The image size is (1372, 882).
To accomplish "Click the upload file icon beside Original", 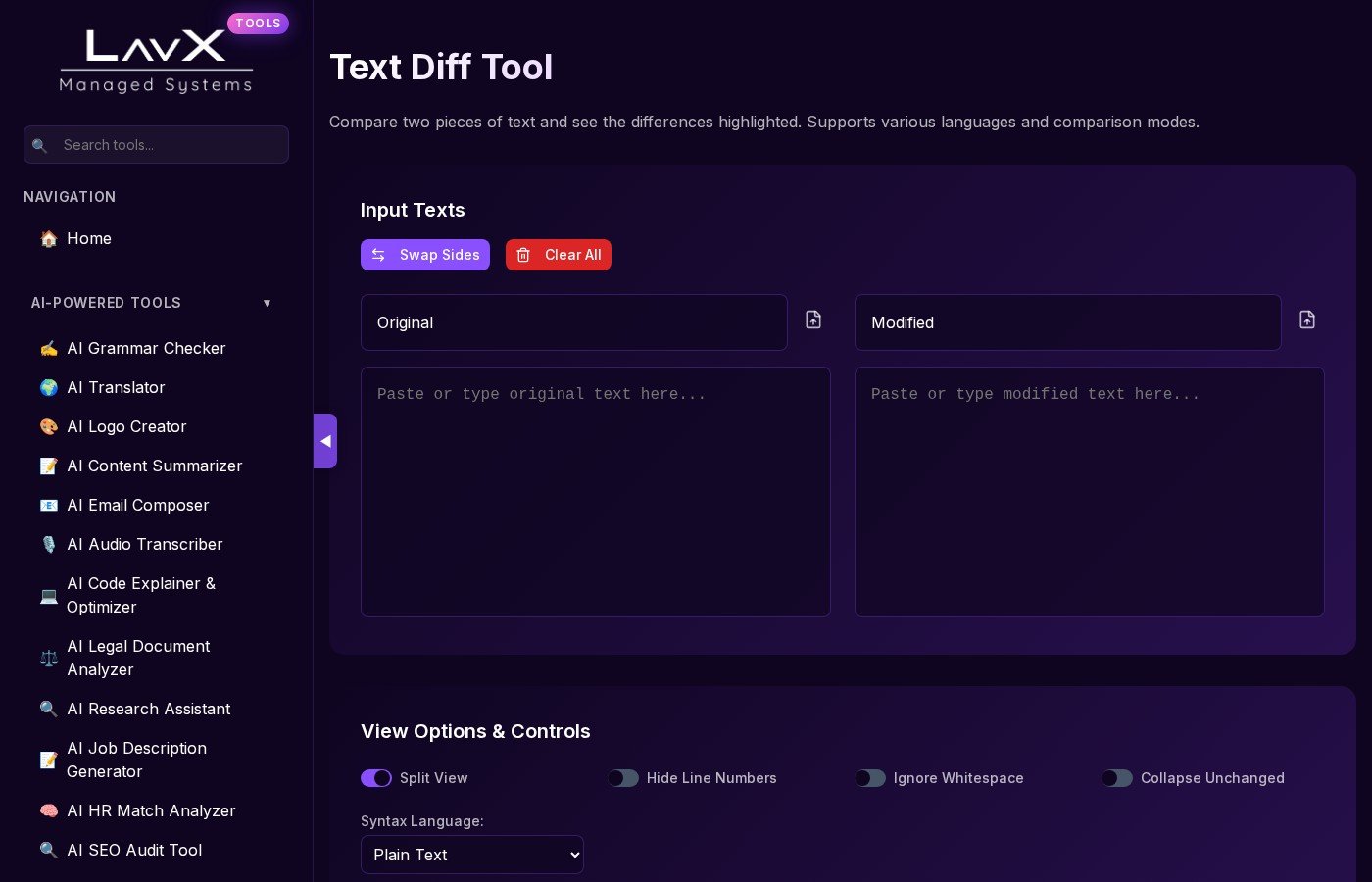I will [813, 320].
